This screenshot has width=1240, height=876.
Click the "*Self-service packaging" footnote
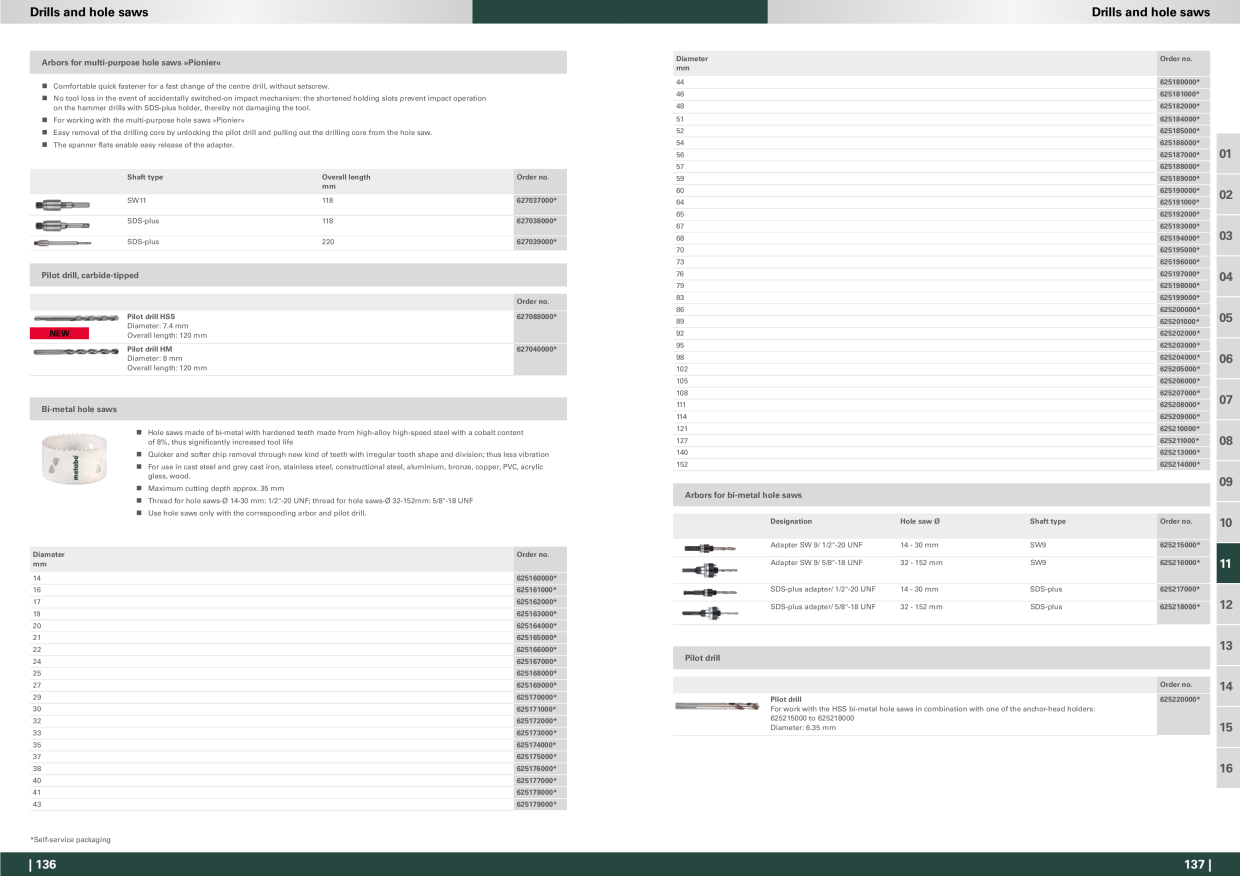pos(70,839)
